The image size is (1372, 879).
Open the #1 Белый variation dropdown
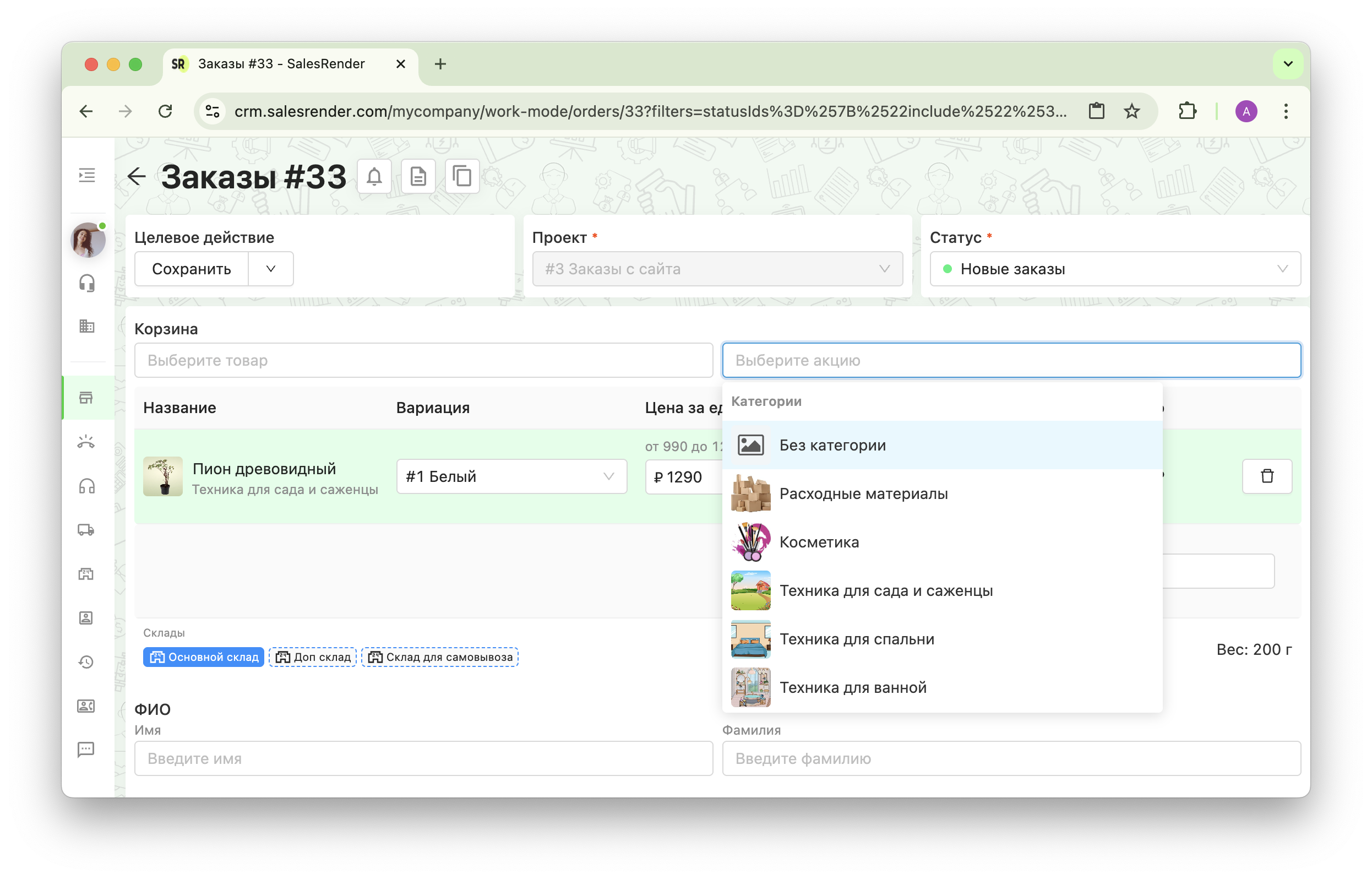point(511,476)
